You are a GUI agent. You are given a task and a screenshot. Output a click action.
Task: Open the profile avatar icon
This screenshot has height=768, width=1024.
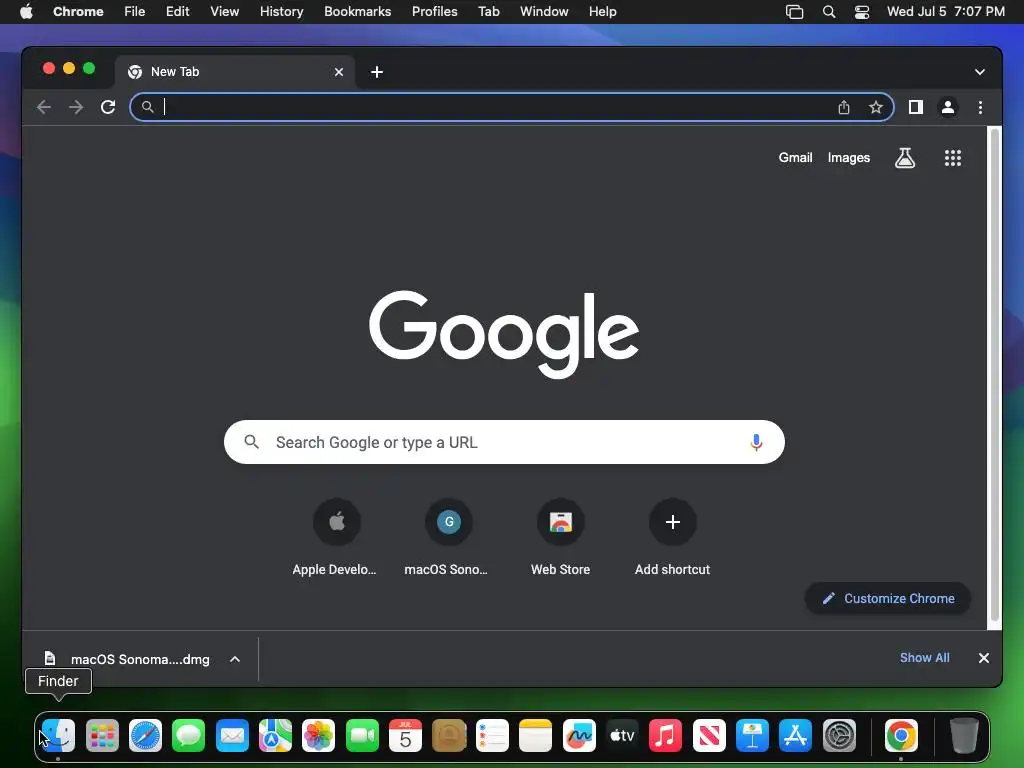click(948, 107)
